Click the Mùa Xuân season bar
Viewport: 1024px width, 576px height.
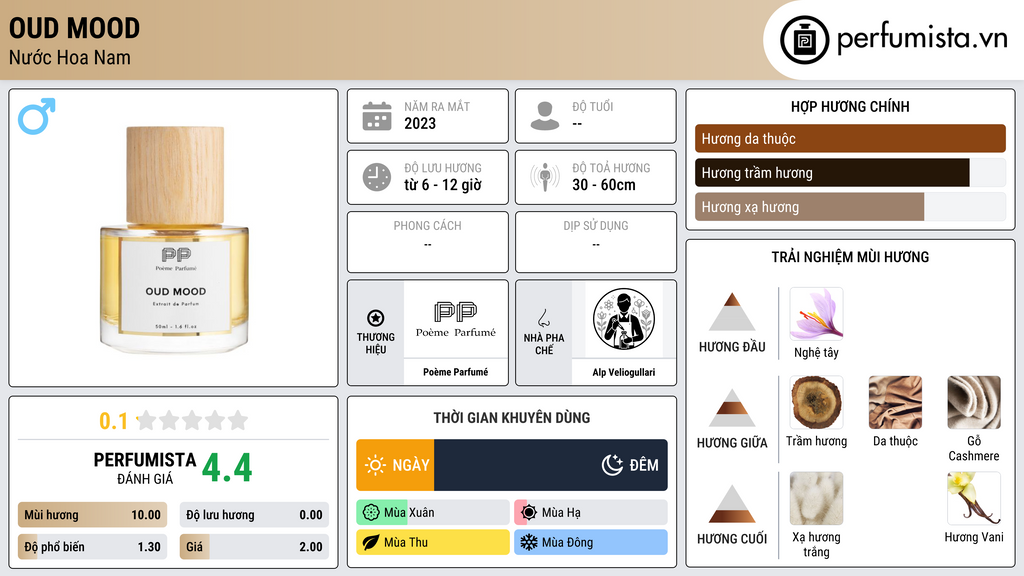point(433,513)
